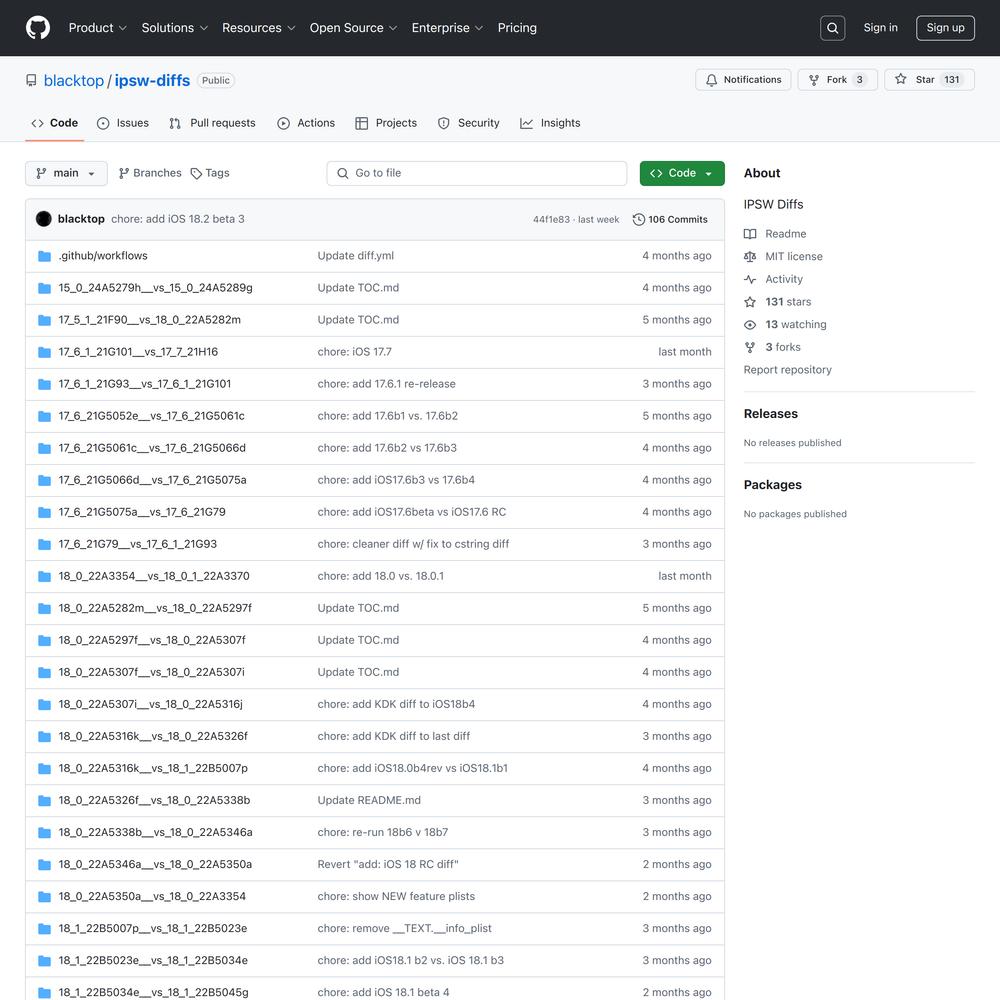The width and height of the screenshot is (1000, 1000).
Task: Switch to the Issues tab
Action: pyautogui.click(x=123, y=123)
